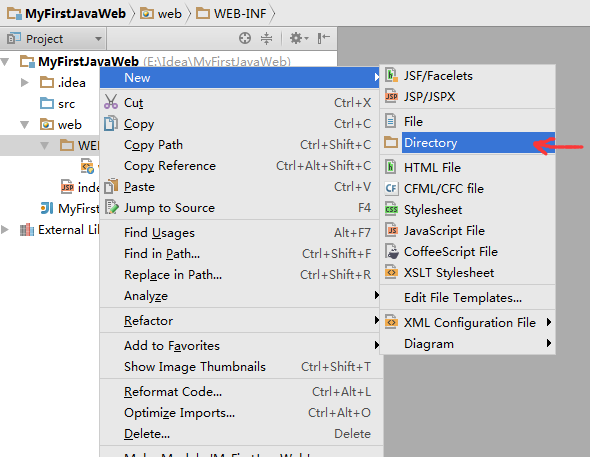
Task: Choose Stylesheet in New submenu
Action: [x=467, y=209]
